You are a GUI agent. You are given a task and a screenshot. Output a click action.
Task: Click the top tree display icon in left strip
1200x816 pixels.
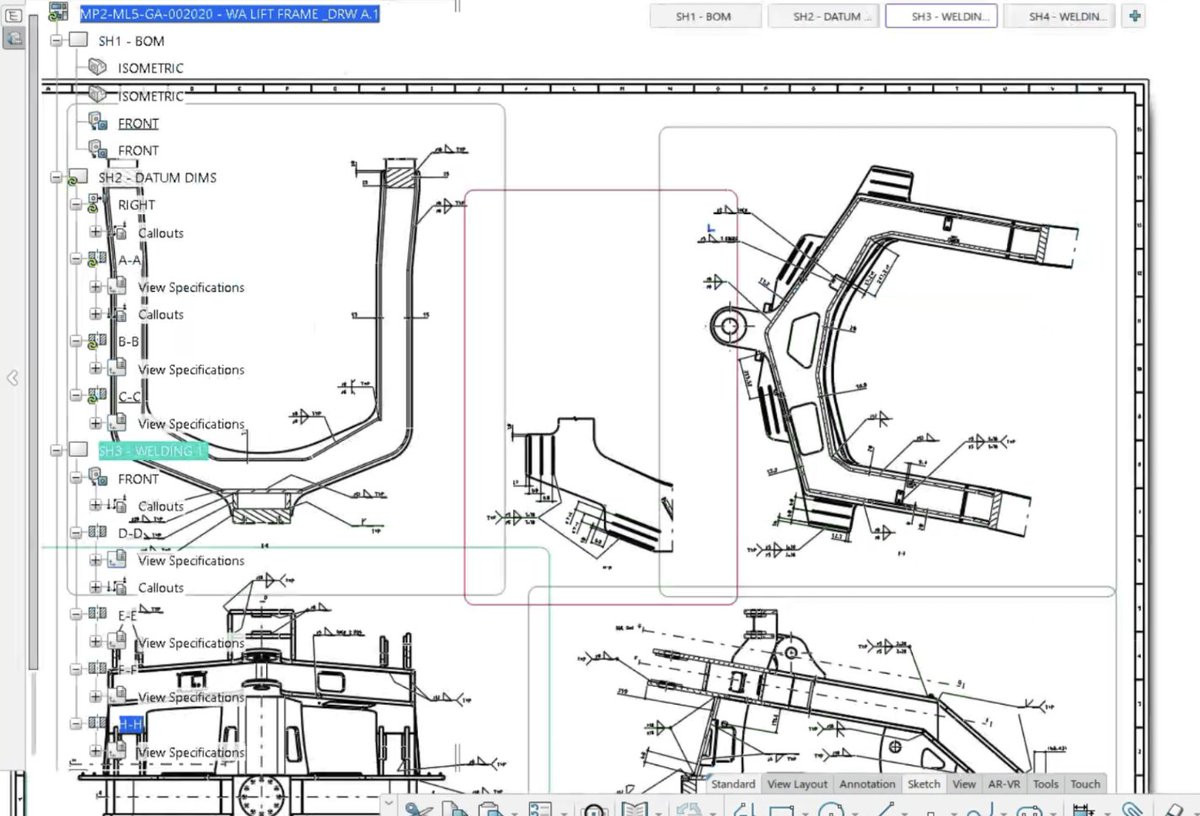(x=14, y=15)
